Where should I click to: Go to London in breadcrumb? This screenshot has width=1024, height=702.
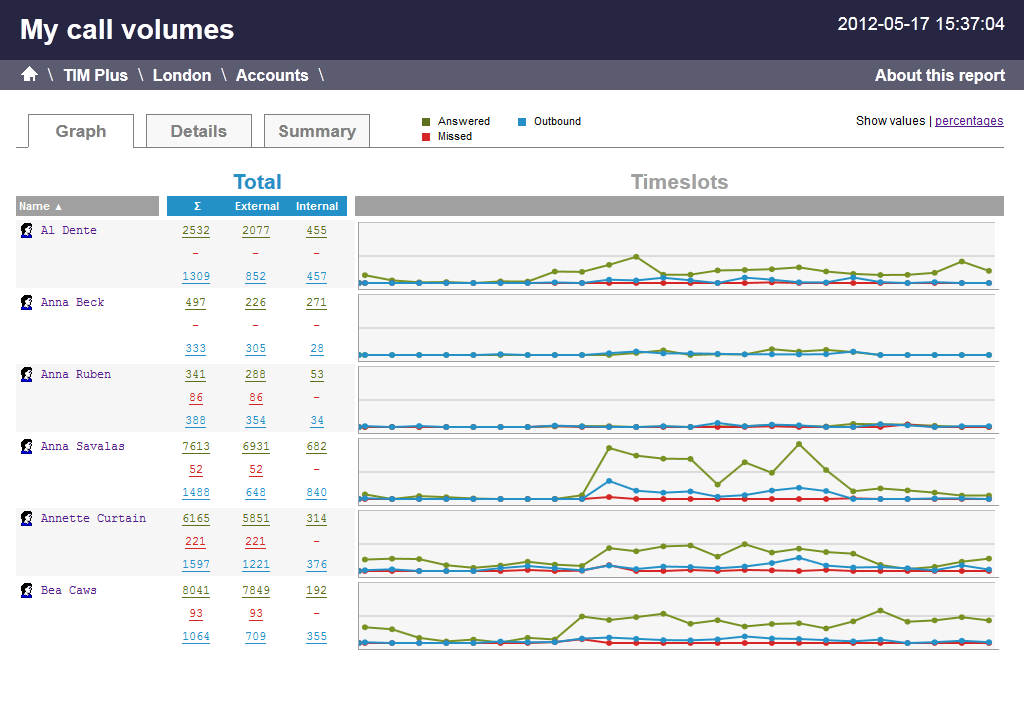pos(181,75)
